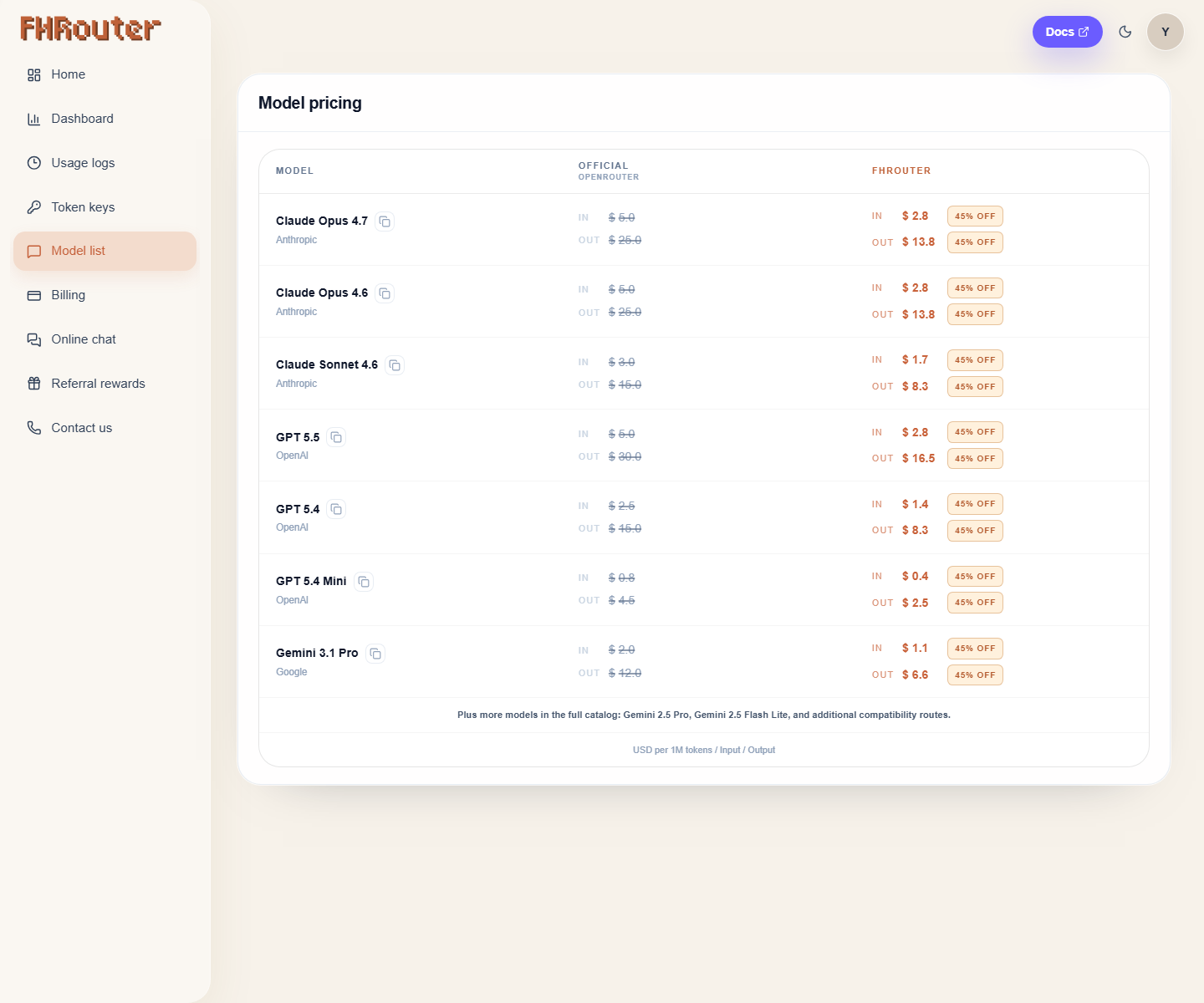Copy the GPT 5.4 model name
The width and height of the screenshot is (1204, 1003).
click(x=336, y=509)
